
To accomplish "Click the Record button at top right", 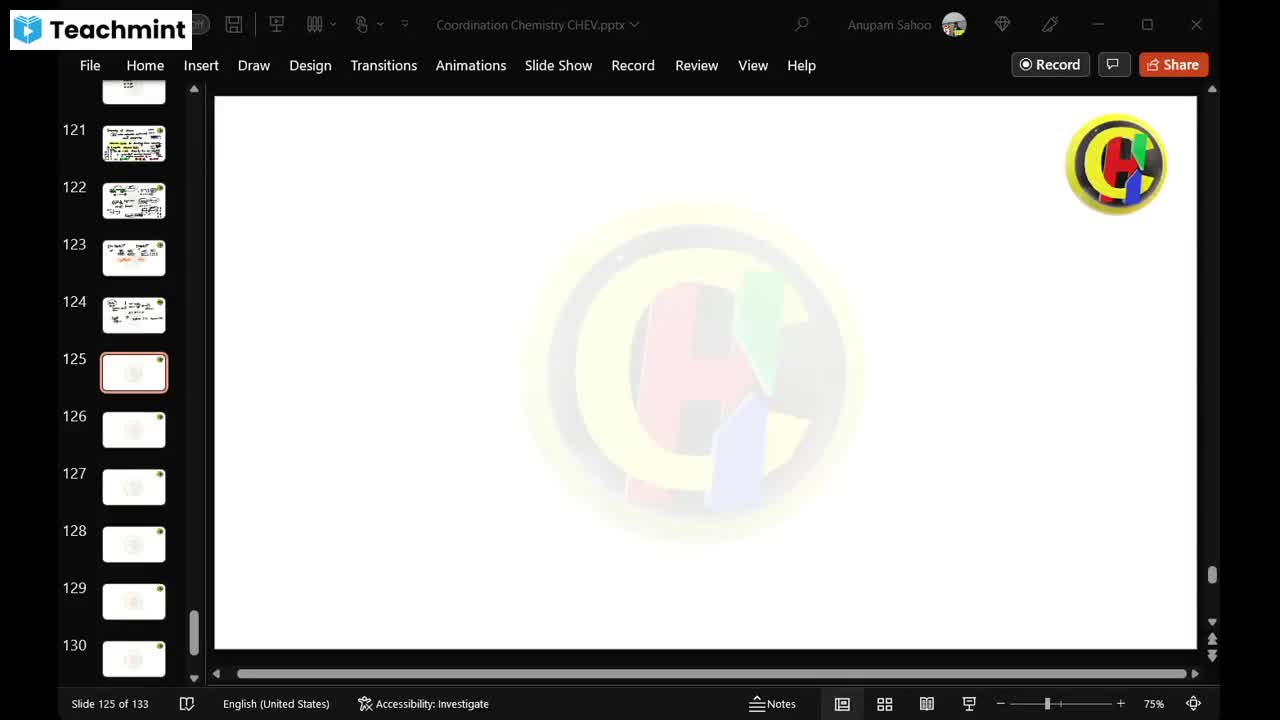I will 1050,65.
